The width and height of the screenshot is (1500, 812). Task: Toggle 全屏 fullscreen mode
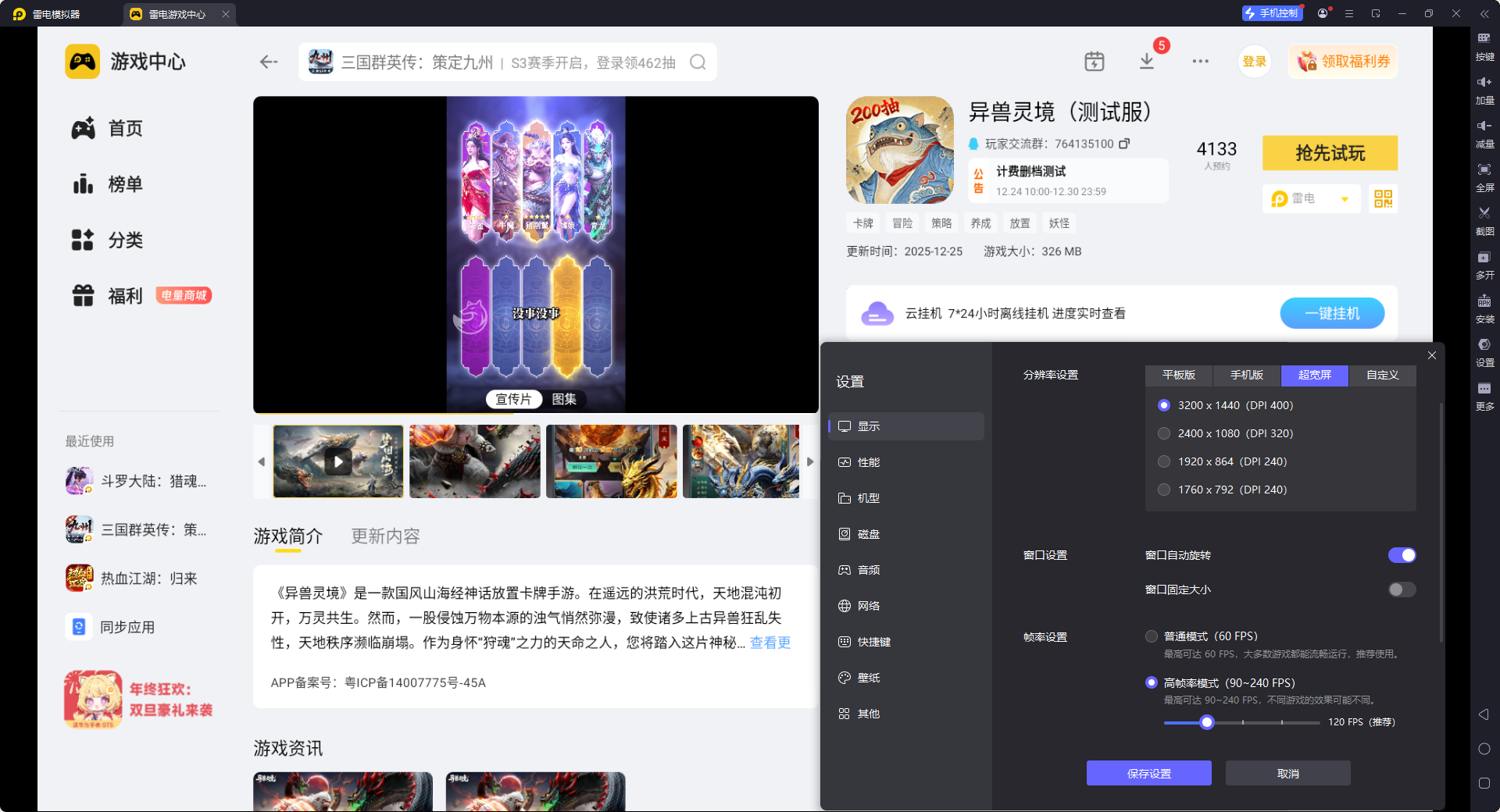[1484, 176]
